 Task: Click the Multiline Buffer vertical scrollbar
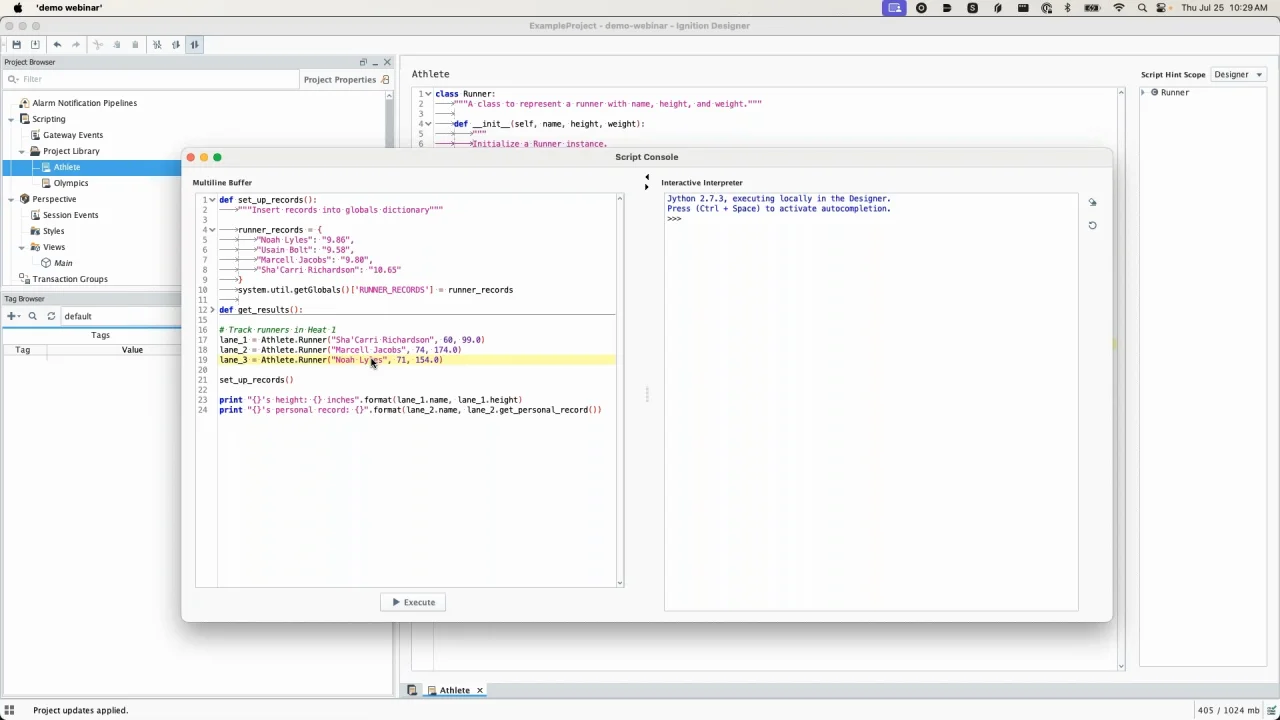(x=620, y=390)
